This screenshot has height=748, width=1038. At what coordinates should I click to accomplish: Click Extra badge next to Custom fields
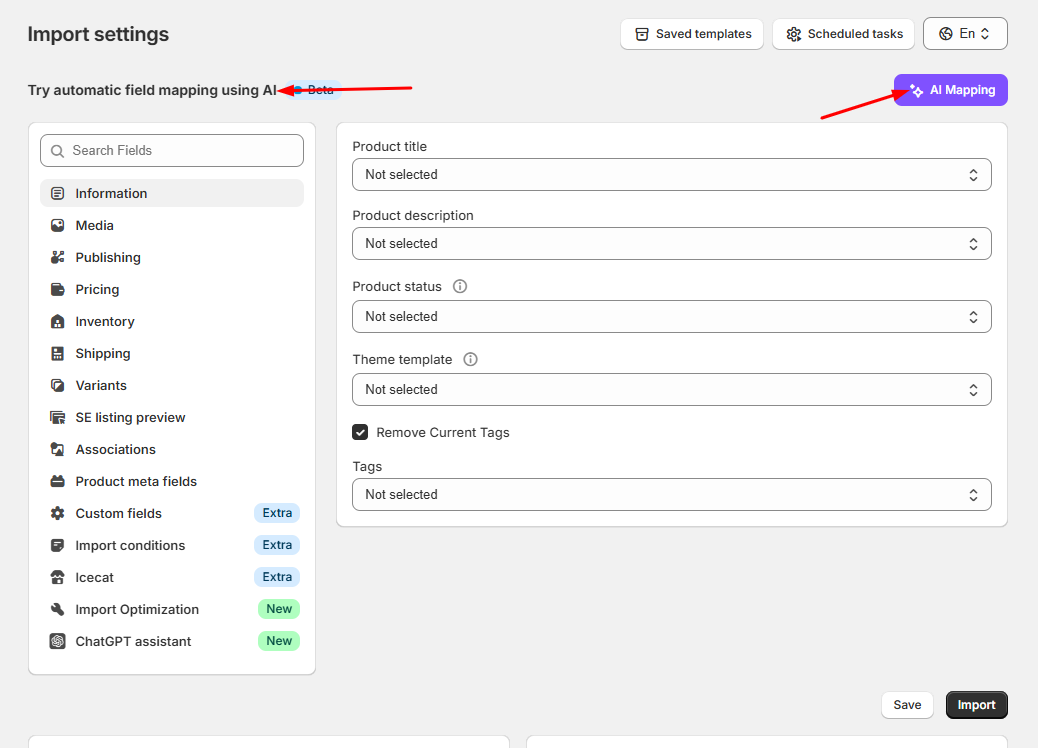[x=277, y=513]
